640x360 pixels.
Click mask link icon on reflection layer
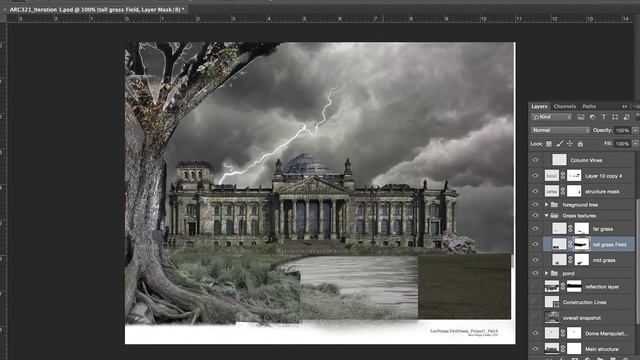pos(563,287)
